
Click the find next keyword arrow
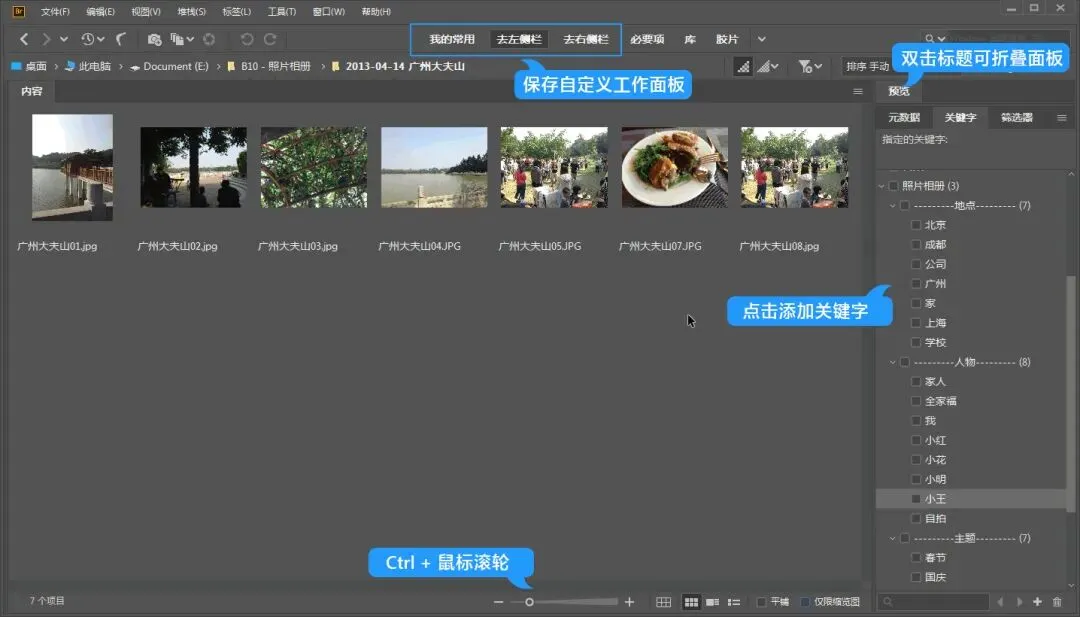pos(1019,602)
